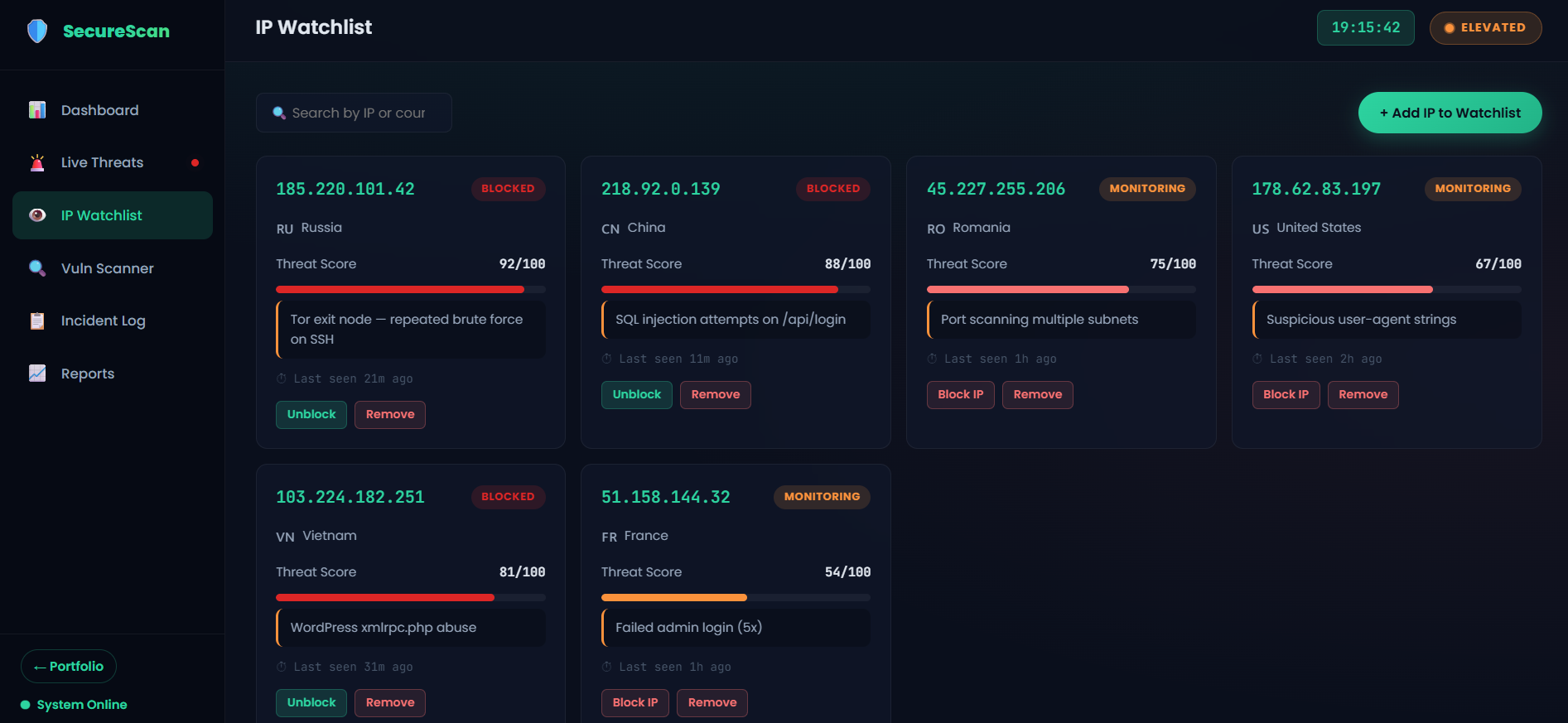Remove 185.220.101.42 from watchlist
The image size is (1568, 723).
point(390,414)
